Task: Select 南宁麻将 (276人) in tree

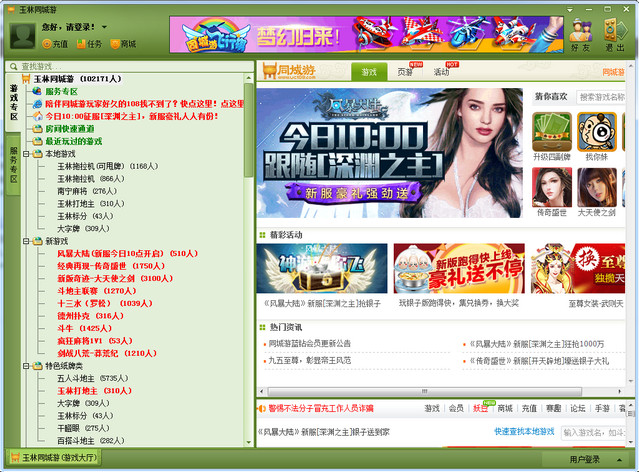Action: pyautogui.click(x=87, y=191)
